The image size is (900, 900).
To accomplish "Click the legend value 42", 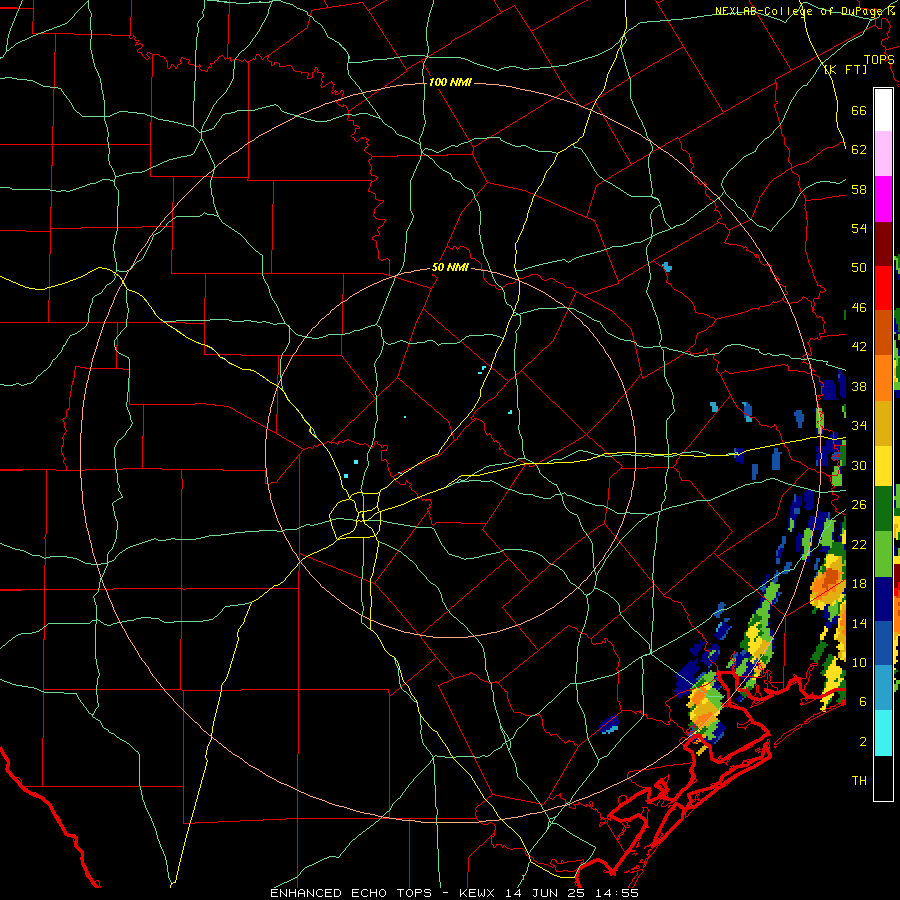I will coord(859,347).
